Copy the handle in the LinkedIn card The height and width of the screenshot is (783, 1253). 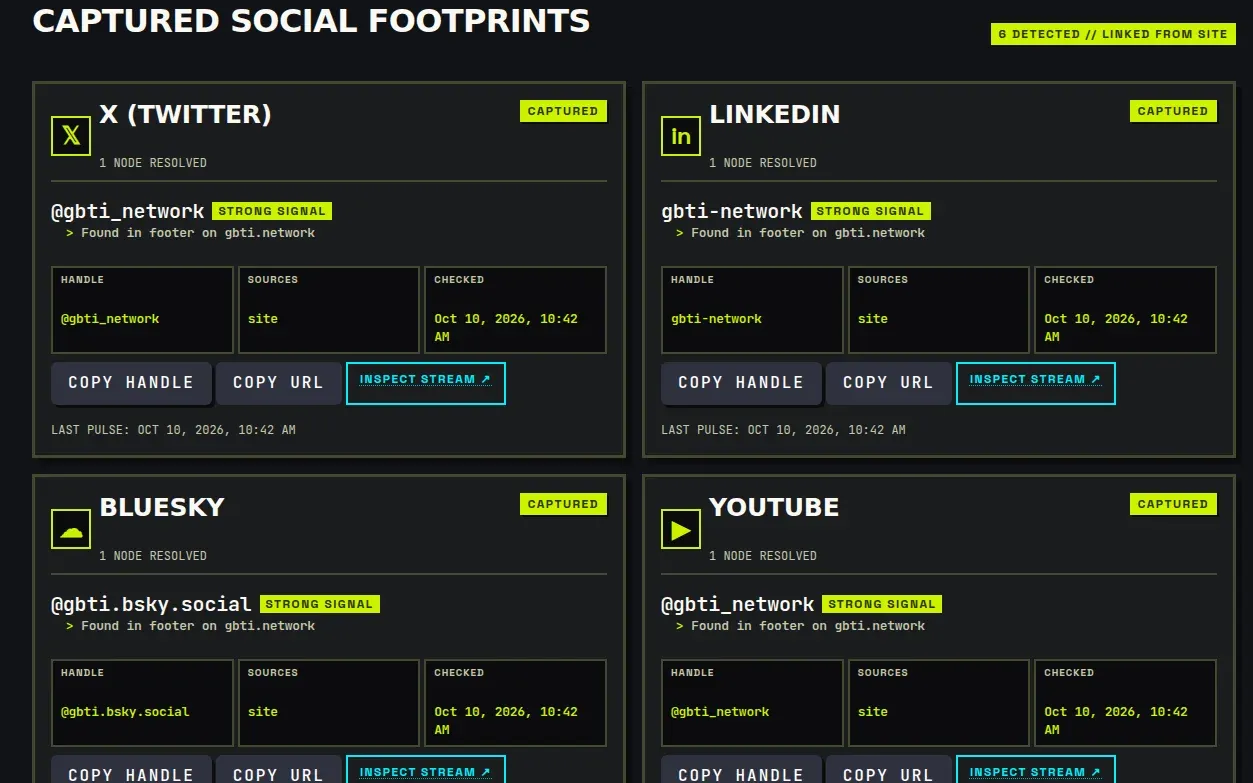click(x=741, y=383)
